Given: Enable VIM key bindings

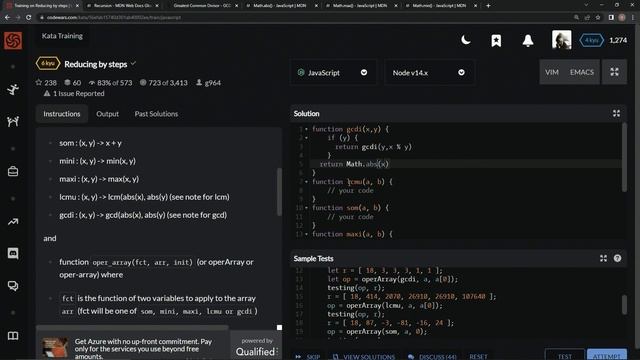Looking at the screenshot, I should (x=551, y=72).
